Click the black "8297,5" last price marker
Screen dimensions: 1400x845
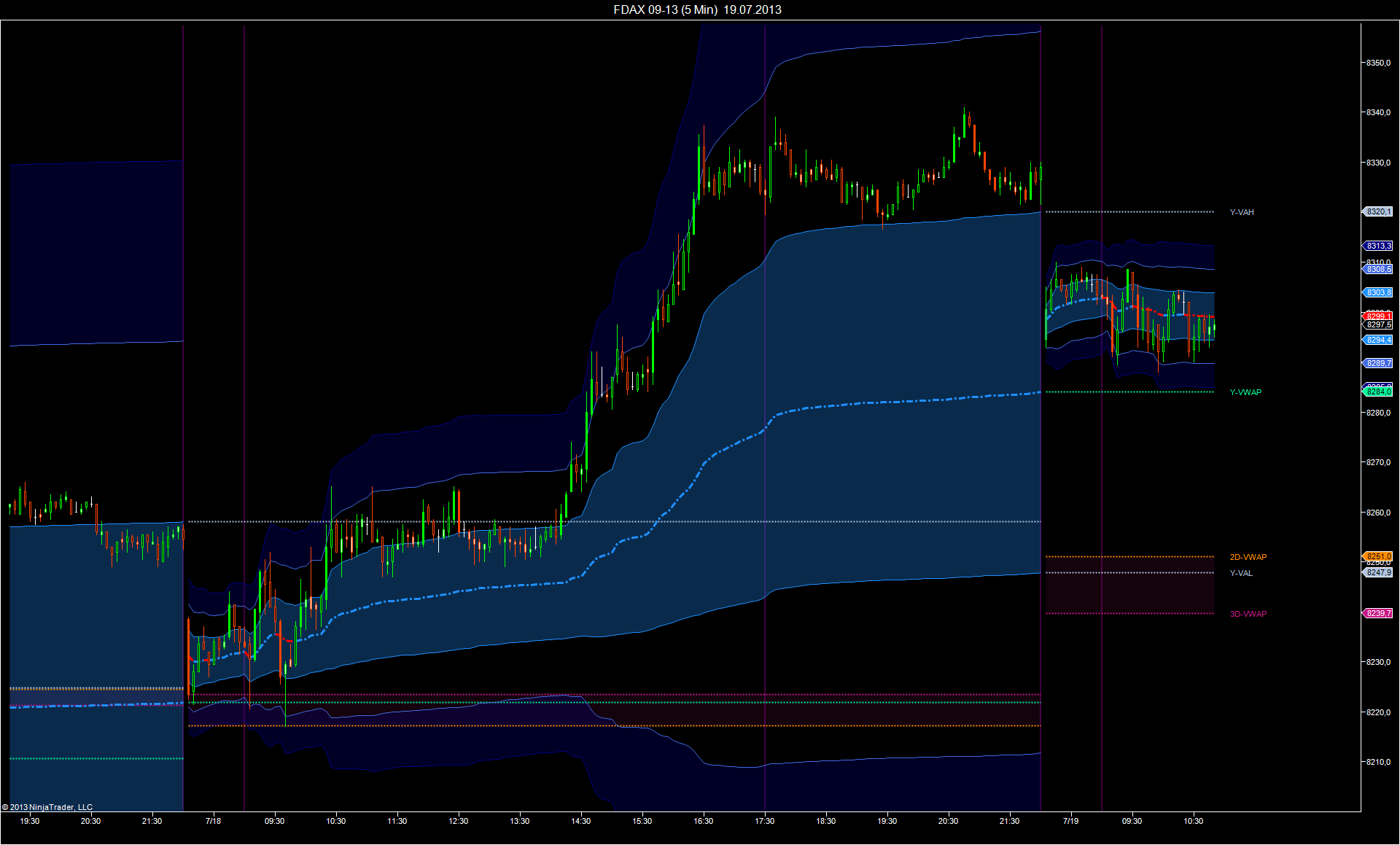(x=1378, y=324)
